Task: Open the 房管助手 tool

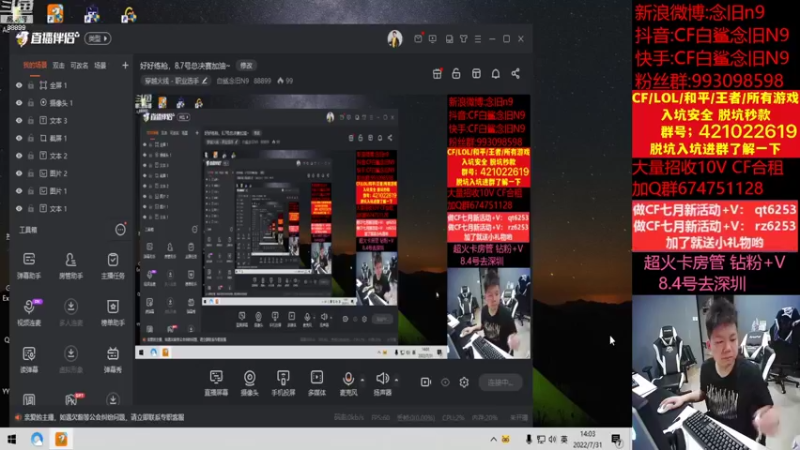Action: coord(71,265)
